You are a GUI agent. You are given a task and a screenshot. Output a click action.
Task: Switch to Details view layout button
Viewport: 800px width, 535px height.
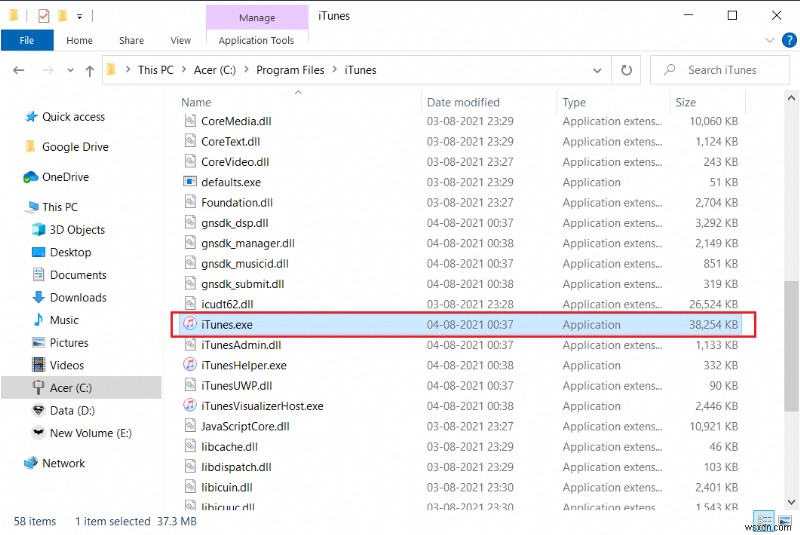pos(765,522)
